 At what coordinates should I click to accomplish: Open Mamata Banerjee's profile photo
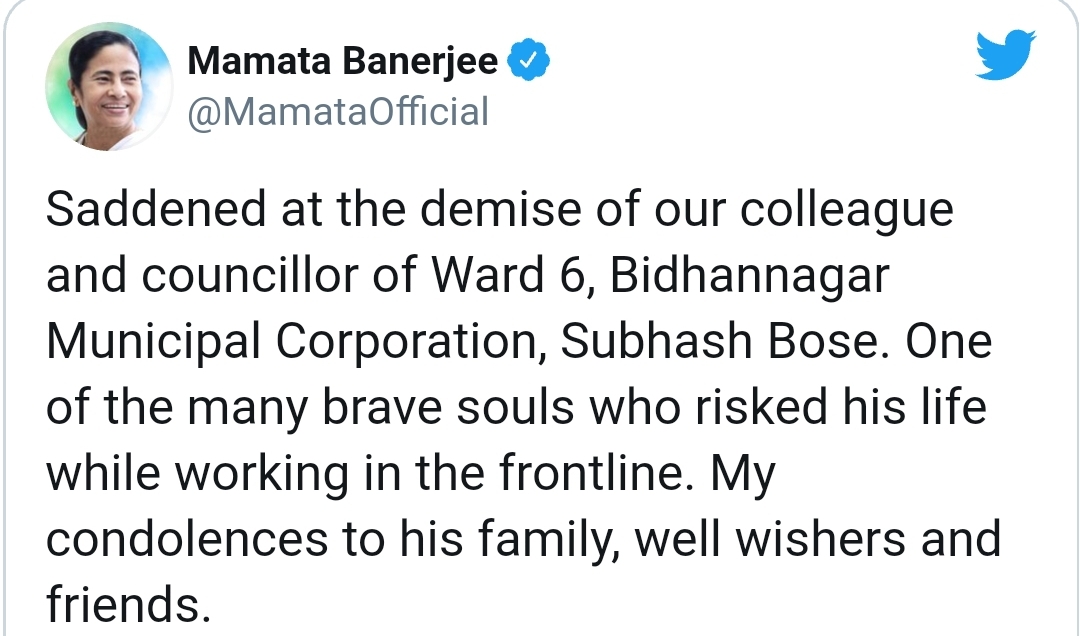click(109, 86)
